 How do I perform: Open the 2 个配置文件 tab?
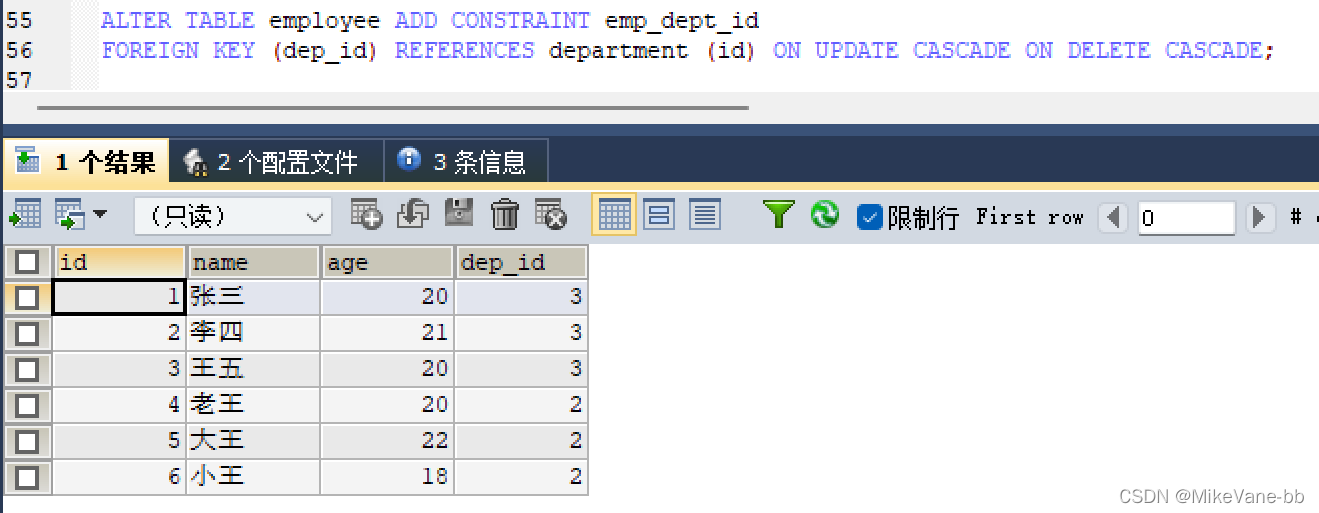tap(275, 161)
